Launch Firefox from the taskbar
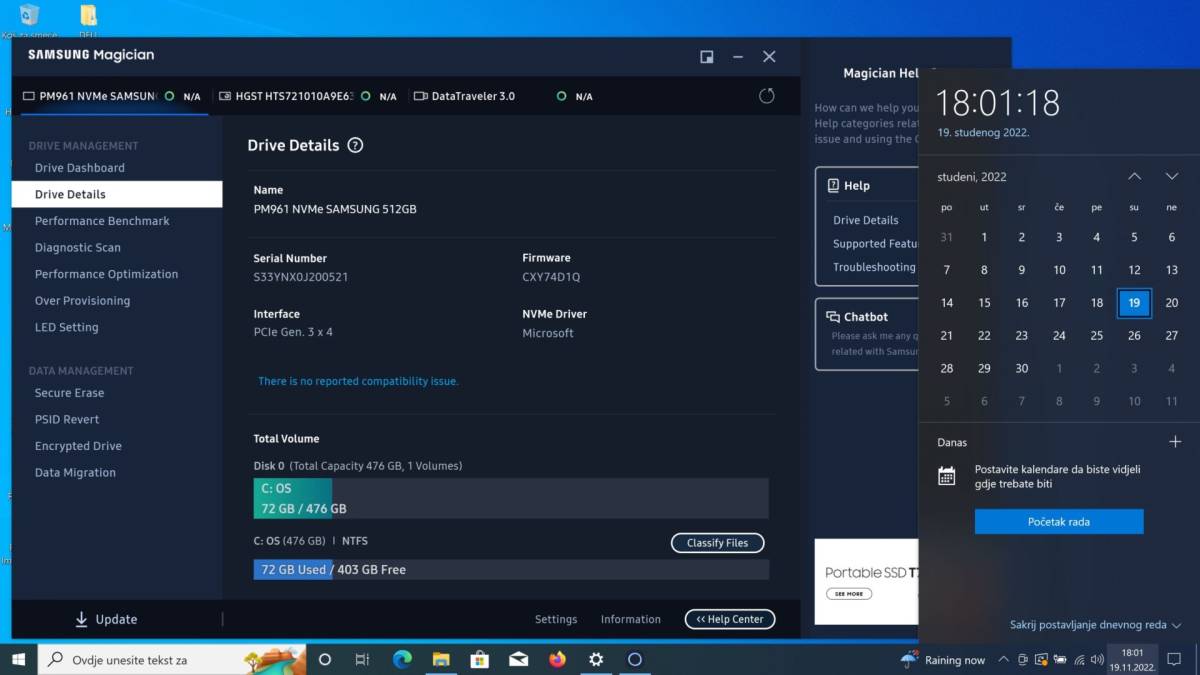 point(558,659)
